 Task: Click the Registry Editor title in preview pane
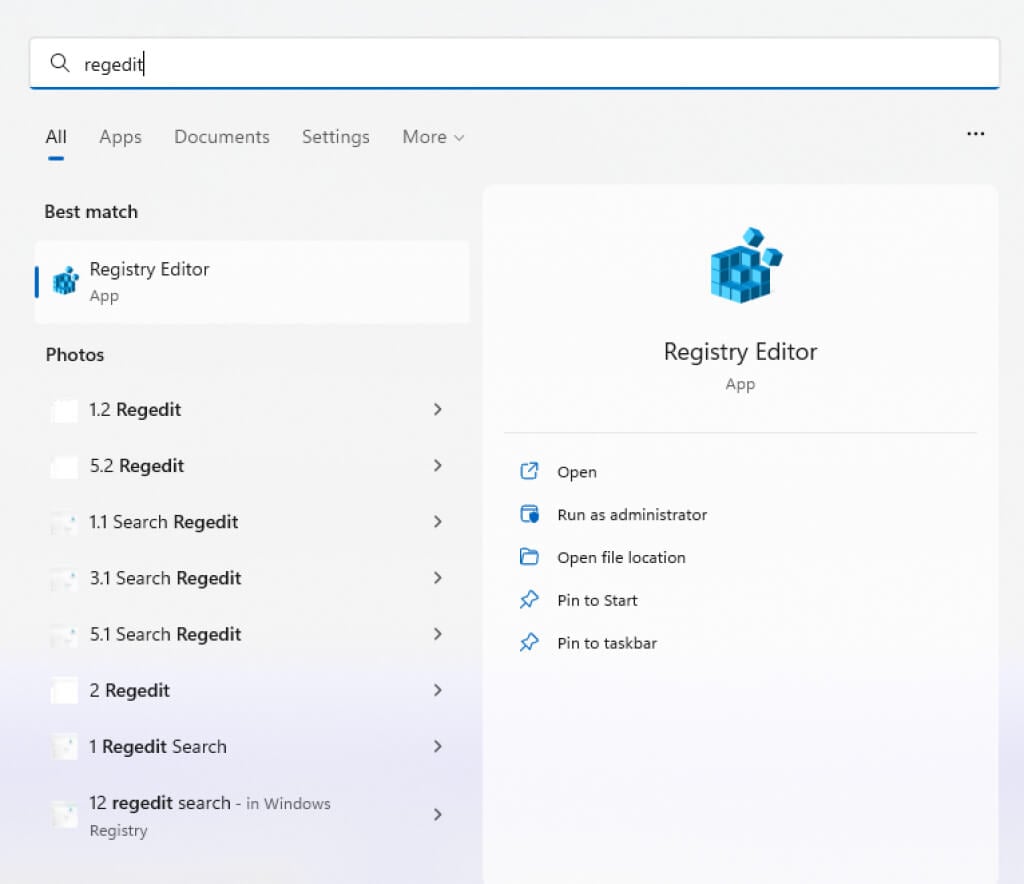pos(740,351)
